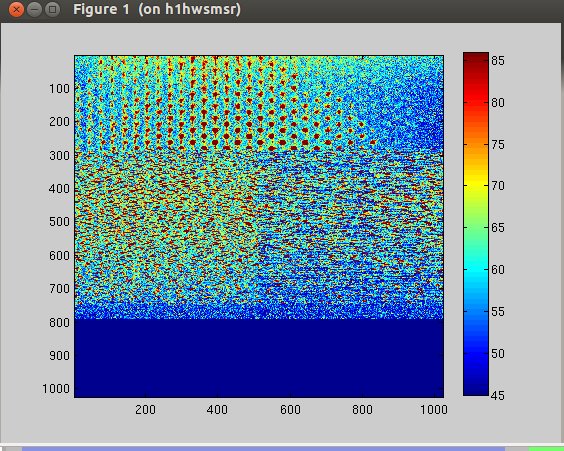Image resolution: width=564 pixels, height=451 pixels.
Task: Click the x-axis tick label 600
Action: pos(290,410)
